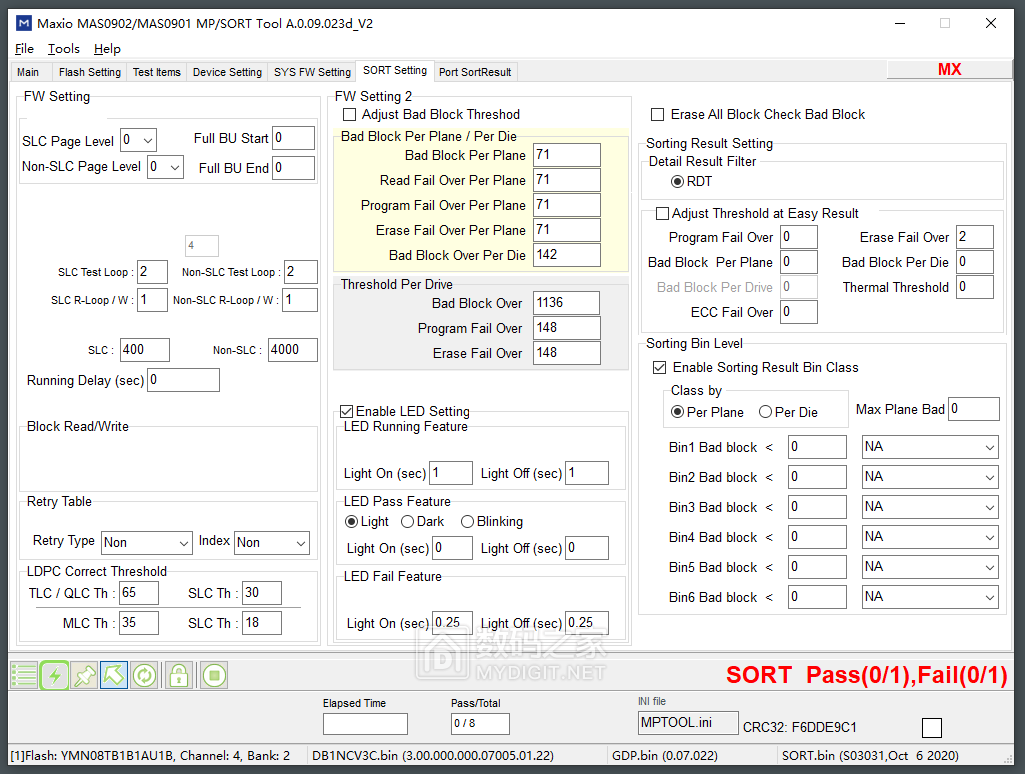Click the padlock toolbar icon

[178, 675]
